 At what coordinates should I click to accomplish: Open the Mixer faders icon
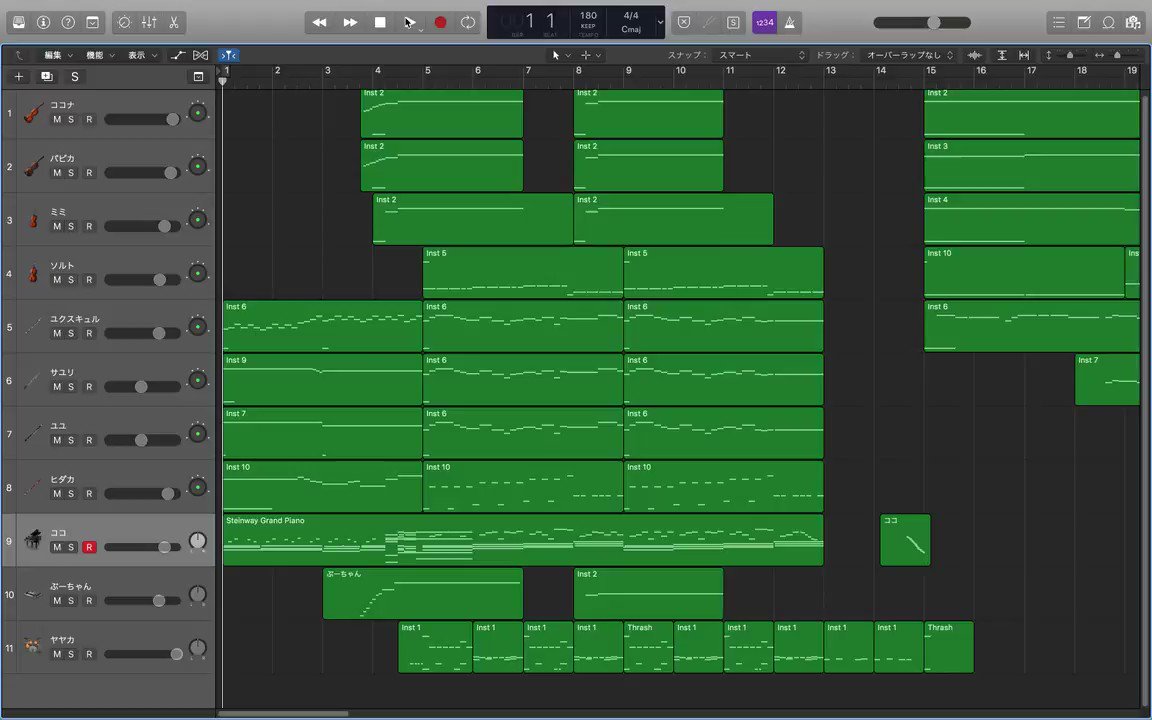coord(149,22)
